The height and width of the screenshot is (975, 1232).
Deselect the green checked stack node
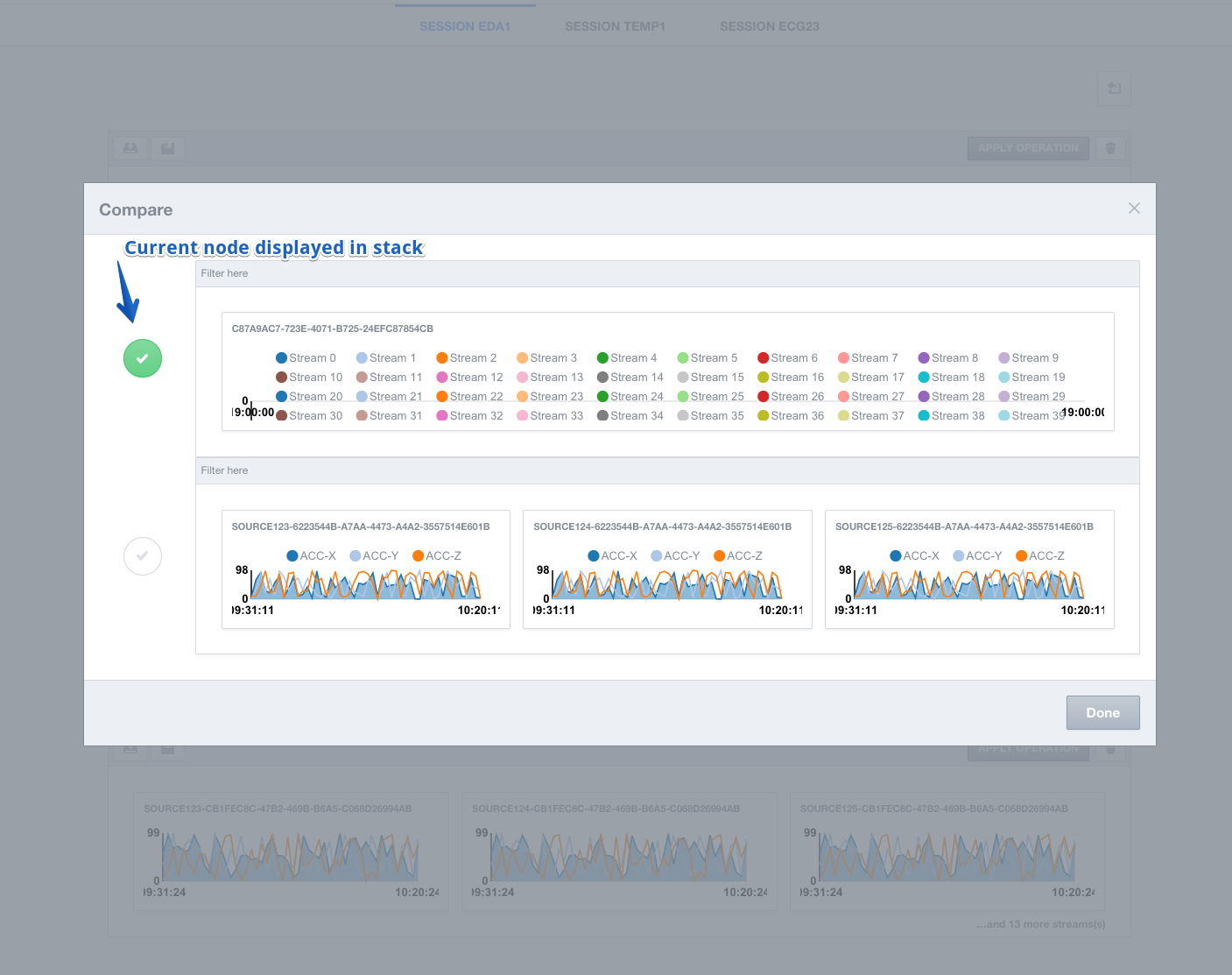[x=143, y=358]
